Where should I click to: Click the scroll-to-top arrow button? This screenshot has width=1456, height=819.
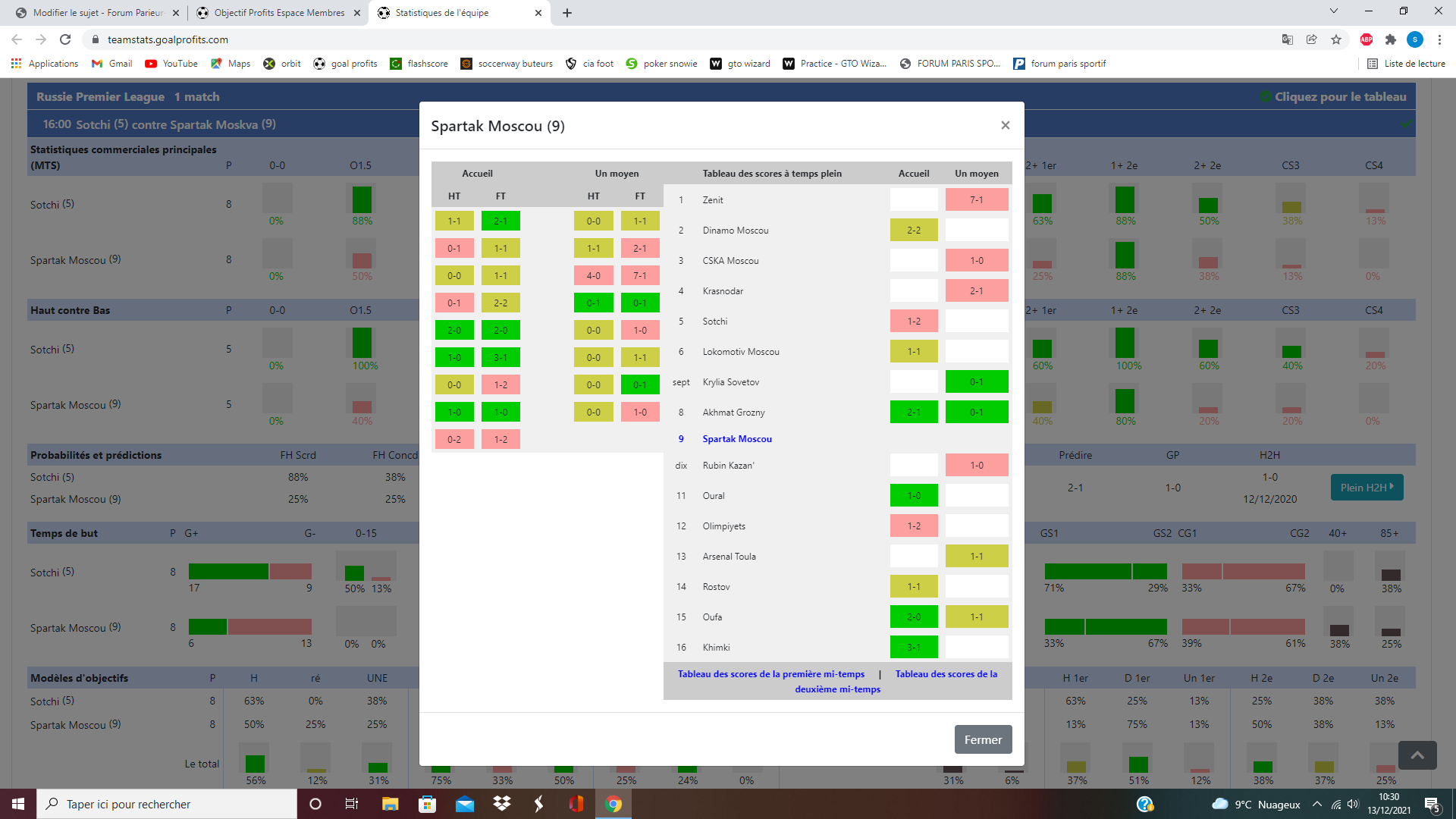point(1417,755)
